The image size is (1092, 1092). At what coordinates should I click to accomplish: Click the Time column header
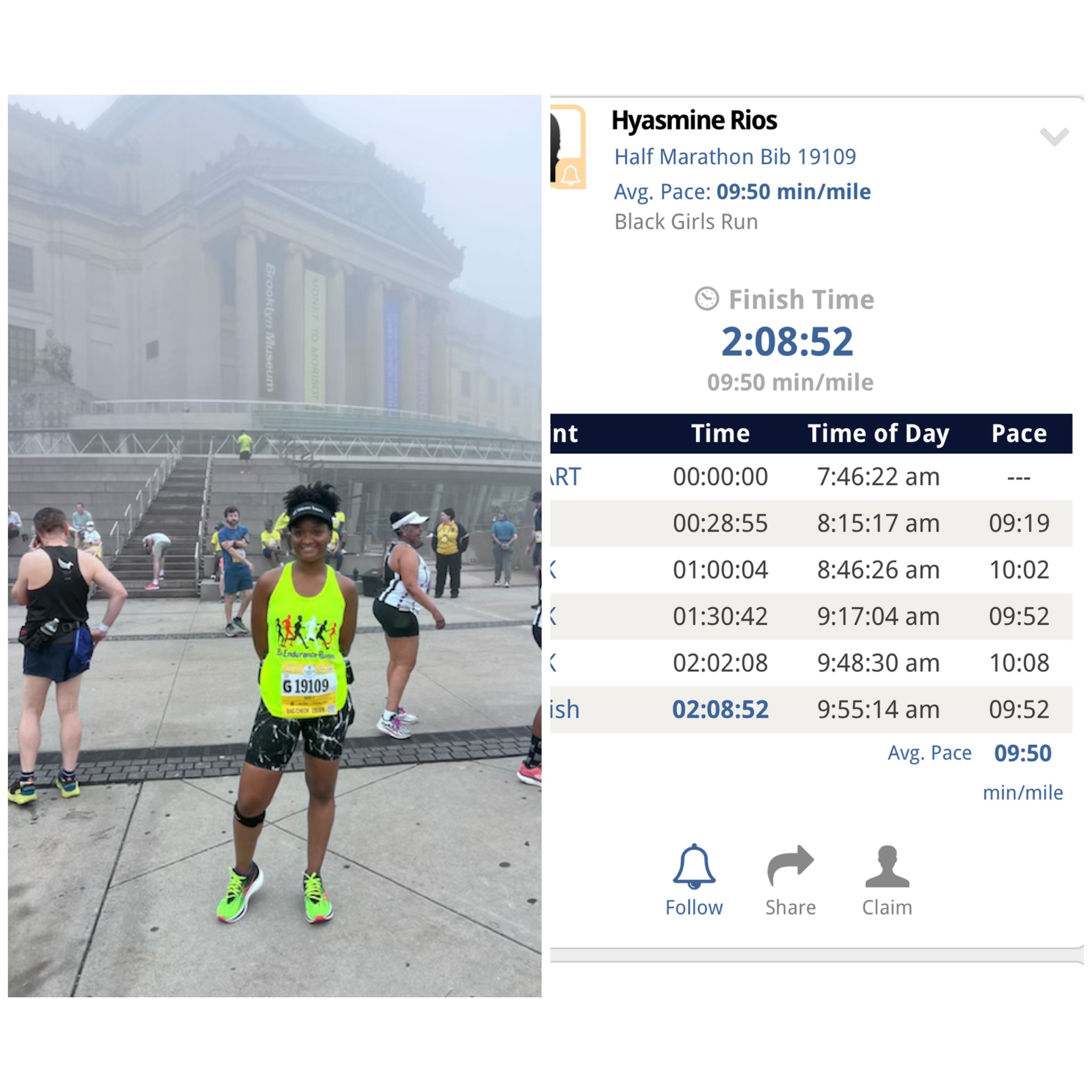720,433
